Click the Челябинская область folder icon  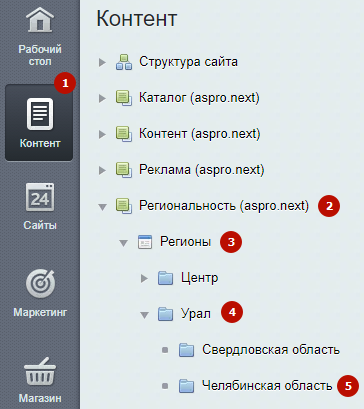[x=186, y=386]
